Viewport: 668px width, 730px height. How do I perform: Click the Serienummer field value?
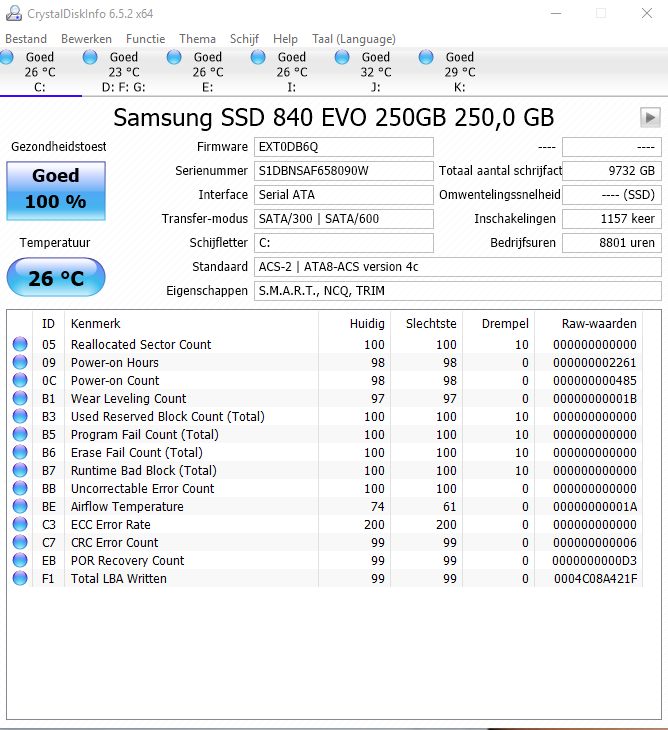[x=344, y=171]
